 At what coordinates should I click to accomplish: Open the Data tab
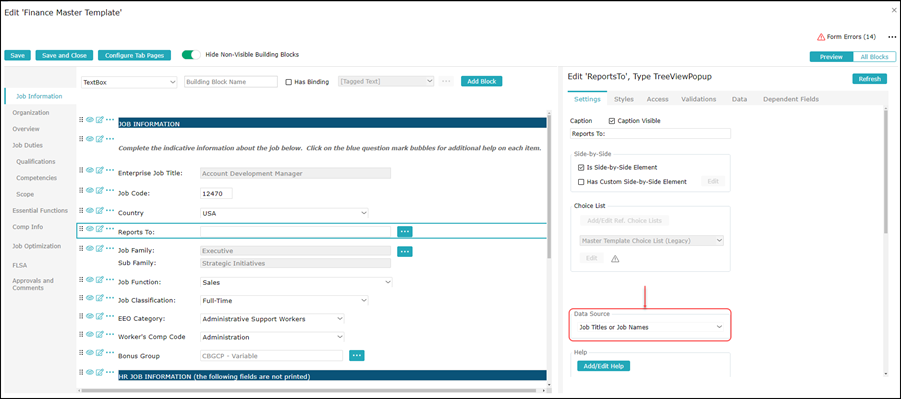[x=740, y=99]
